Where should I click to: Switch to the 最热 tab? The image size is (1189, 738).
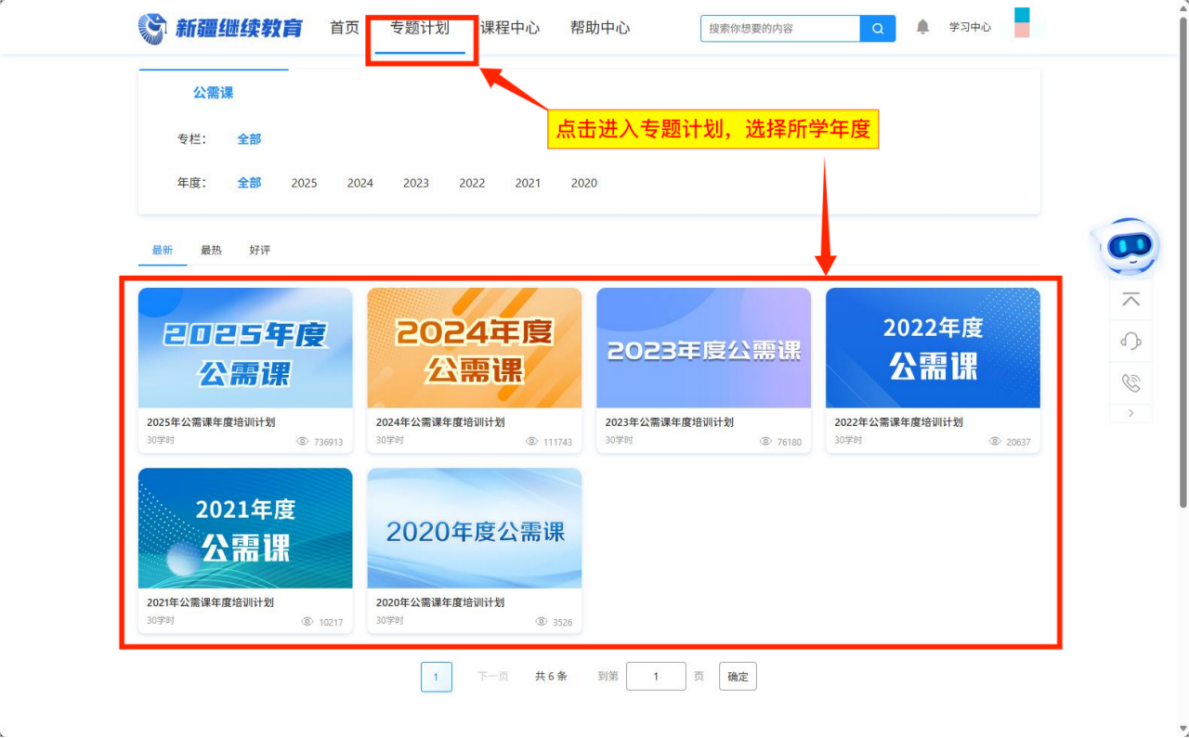(211, 249)
